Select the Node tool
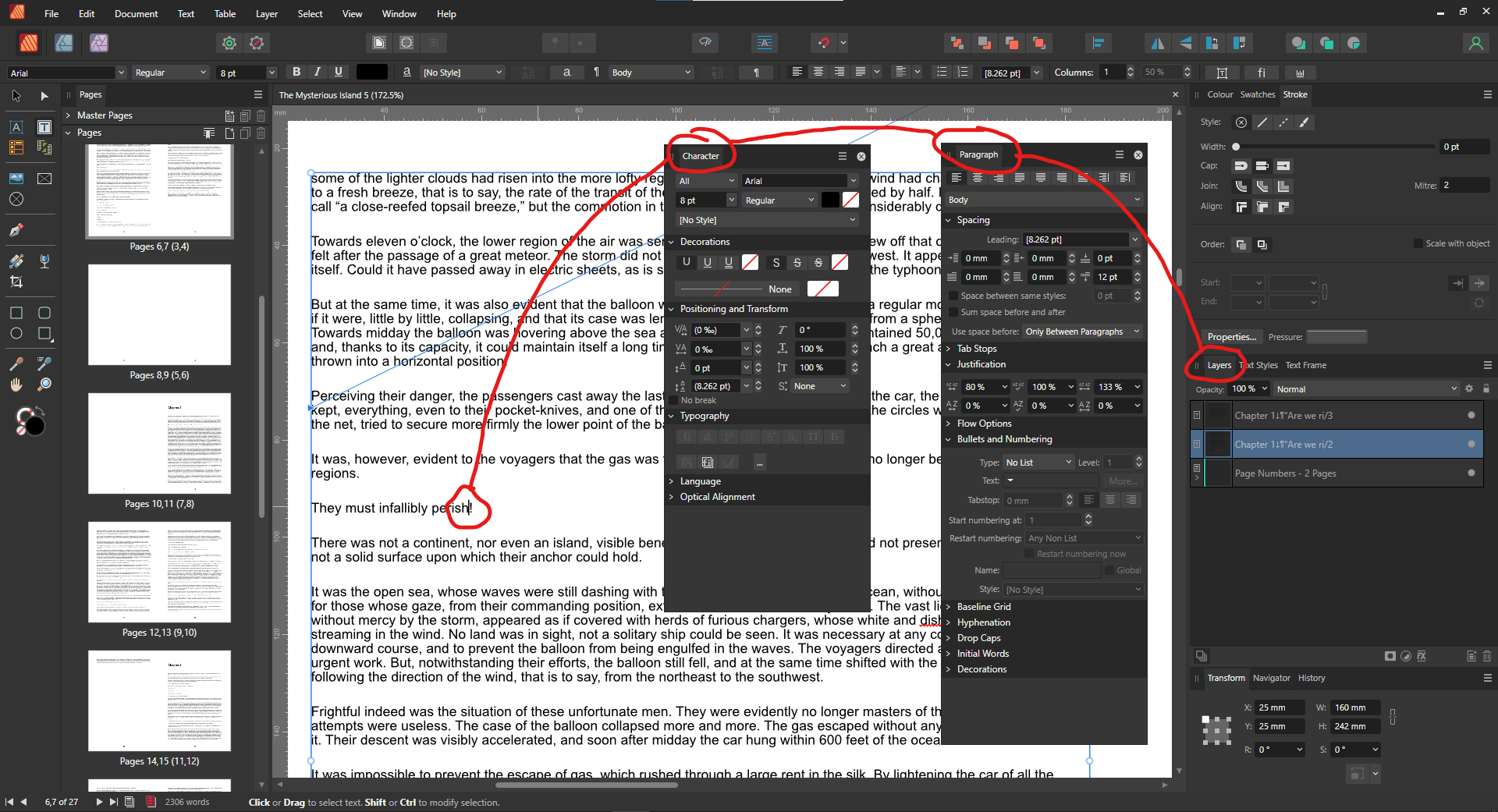Screen dimensions: 1498x812 pyautogui.click(x=44, y=96)
